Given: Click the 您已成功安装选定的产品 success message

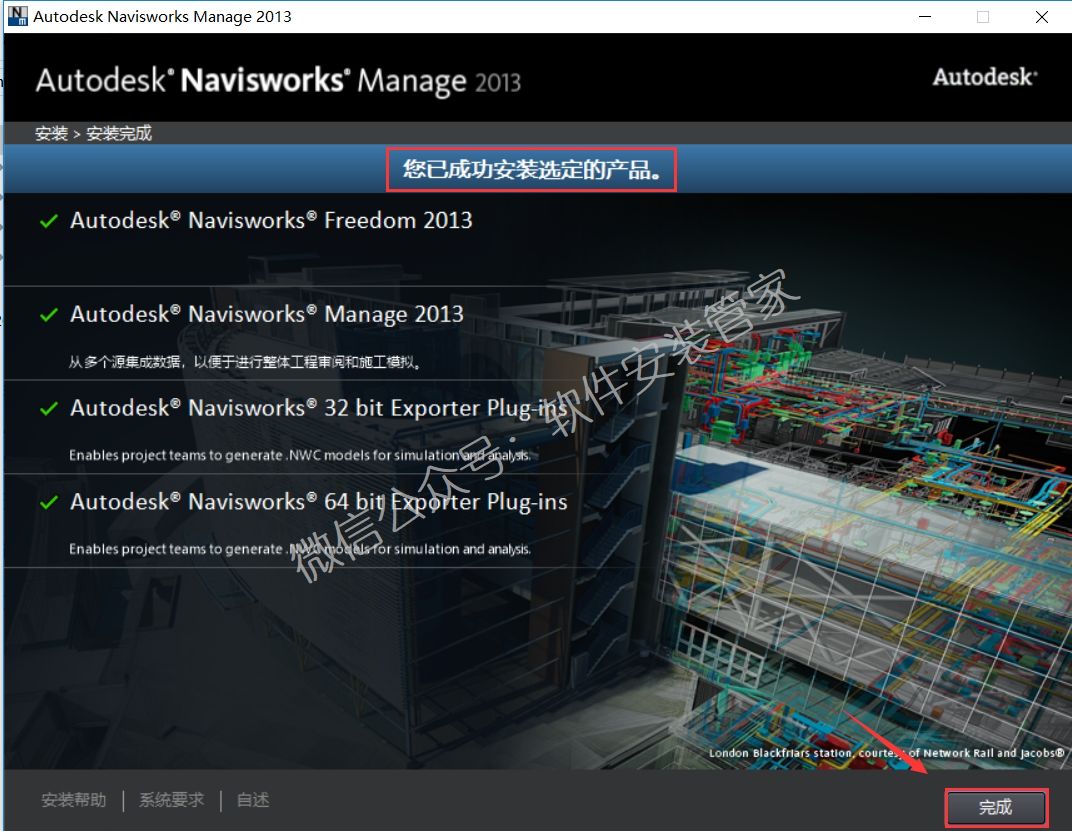Looking at the screenshot, I should click(x=532, y=170).
